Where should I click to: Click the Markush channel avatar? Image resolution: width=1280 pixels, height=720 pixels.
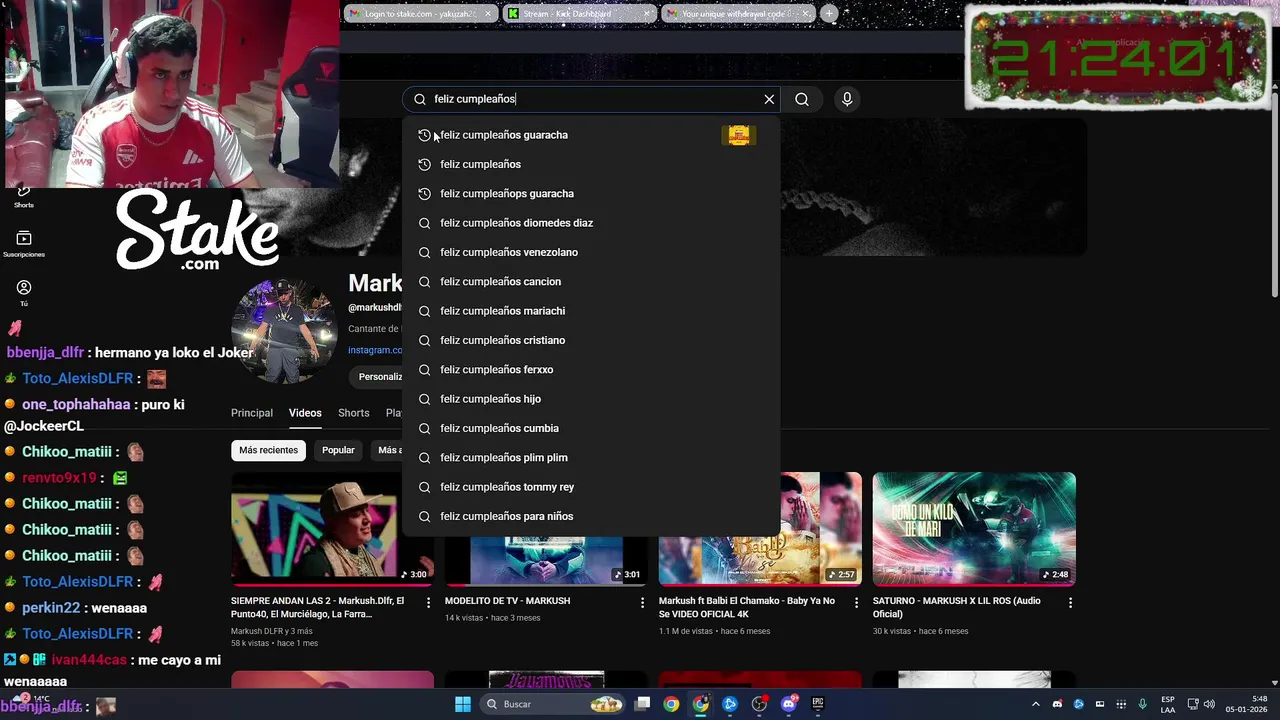click(x=284, y=331)
